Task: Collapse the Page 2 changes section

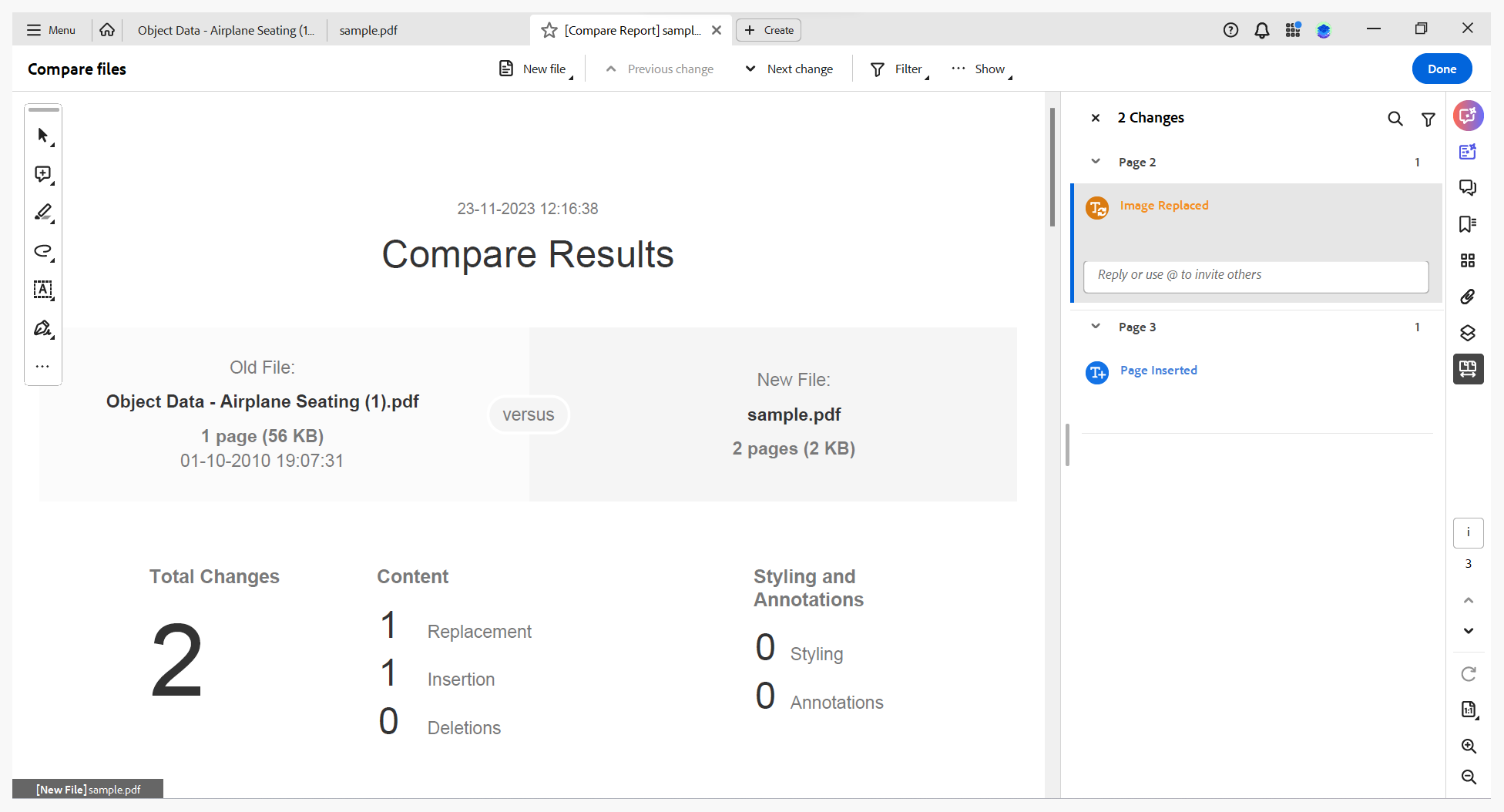Action: [x=1096, y=162]
